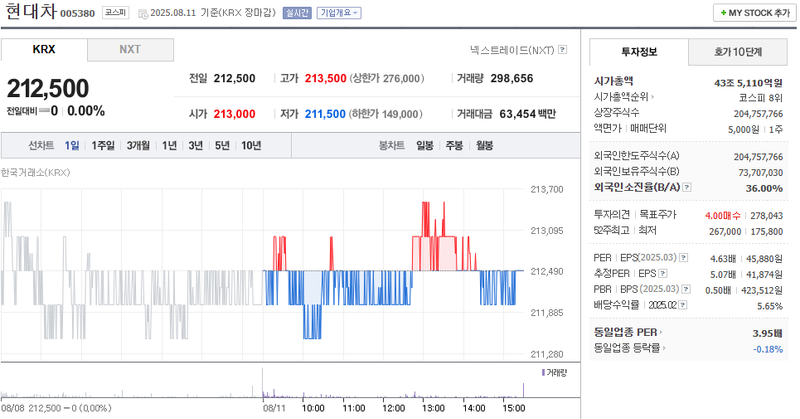
Task: Select the 3년 line chart range
Action: pos(196,145)
